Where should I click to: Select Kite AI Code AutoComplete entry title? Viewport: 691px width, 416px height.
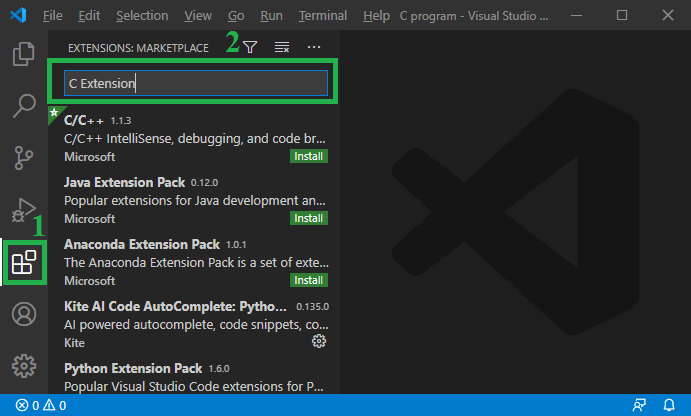click(x=175, y=306)
